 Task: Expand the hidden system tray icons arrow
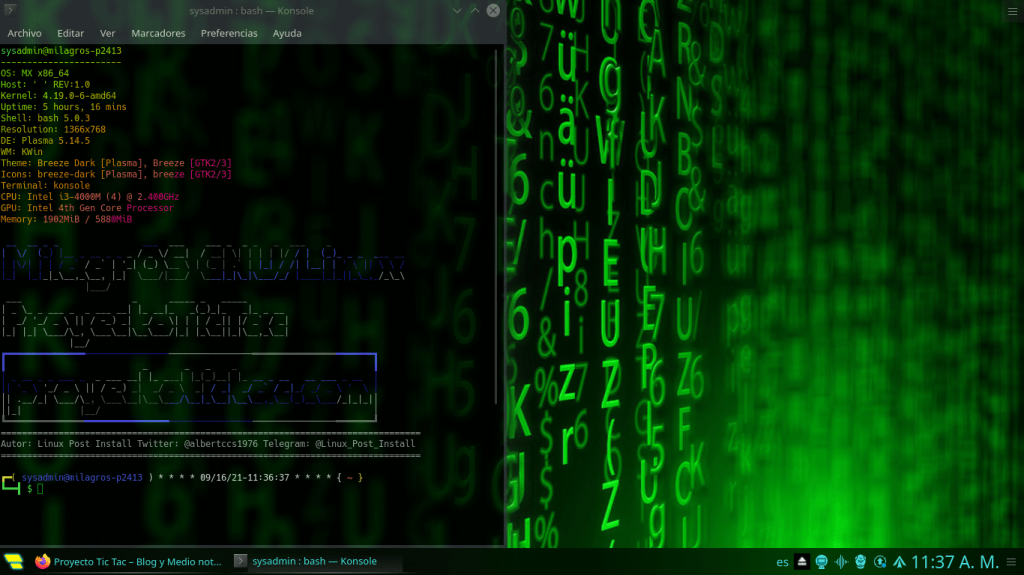pyautogui.click(x=899, y=562)
